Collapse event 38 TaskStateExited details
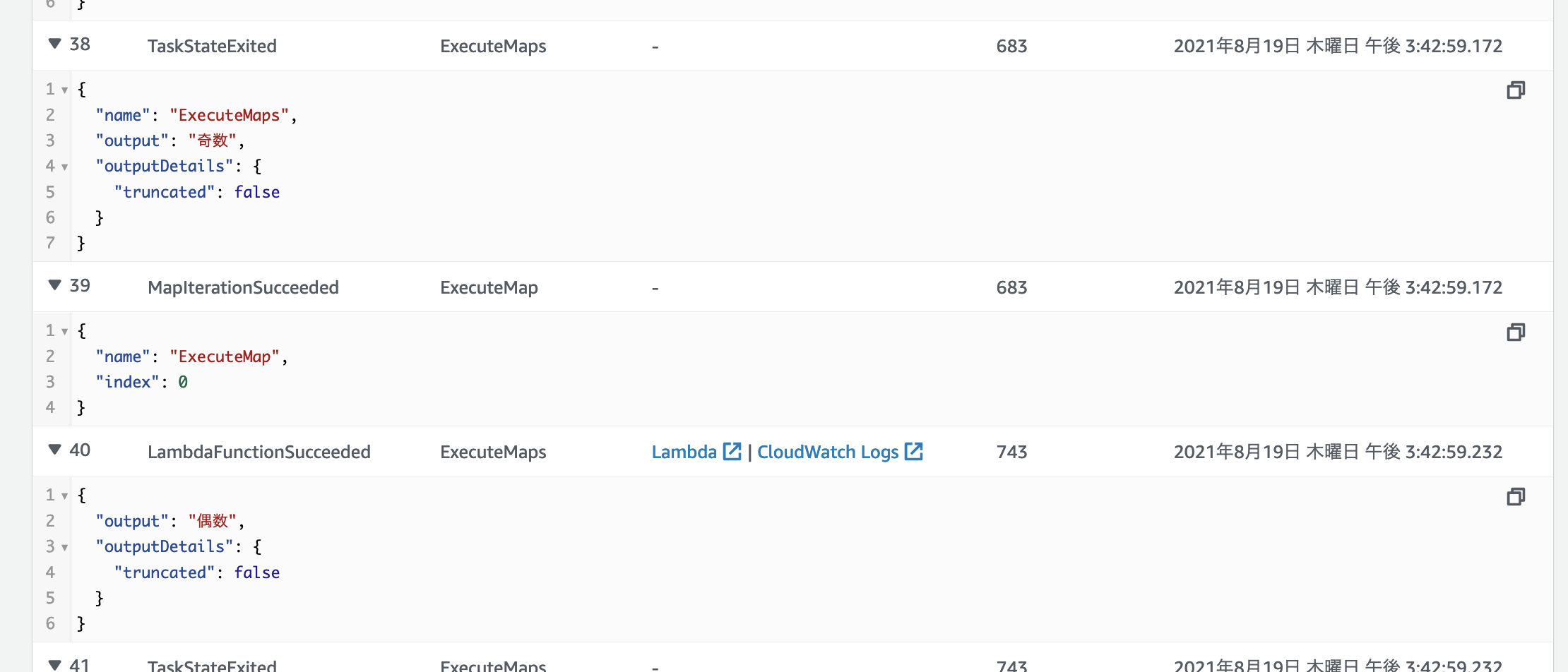 click(x=54, y=44)
